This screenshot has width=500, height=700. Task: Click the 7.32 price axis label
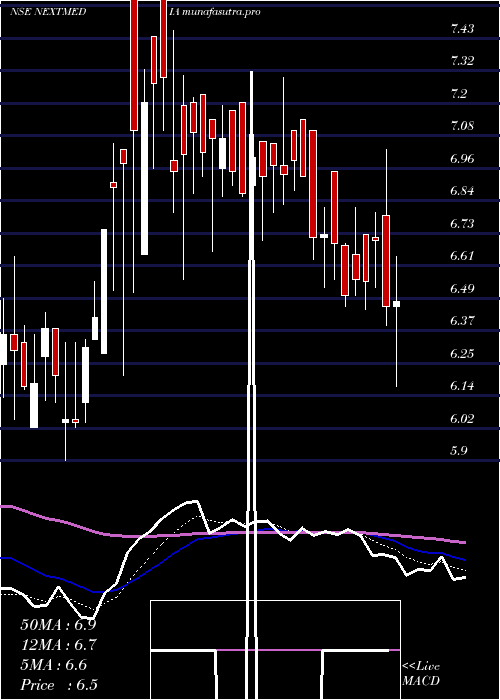[x=462, y=62]
